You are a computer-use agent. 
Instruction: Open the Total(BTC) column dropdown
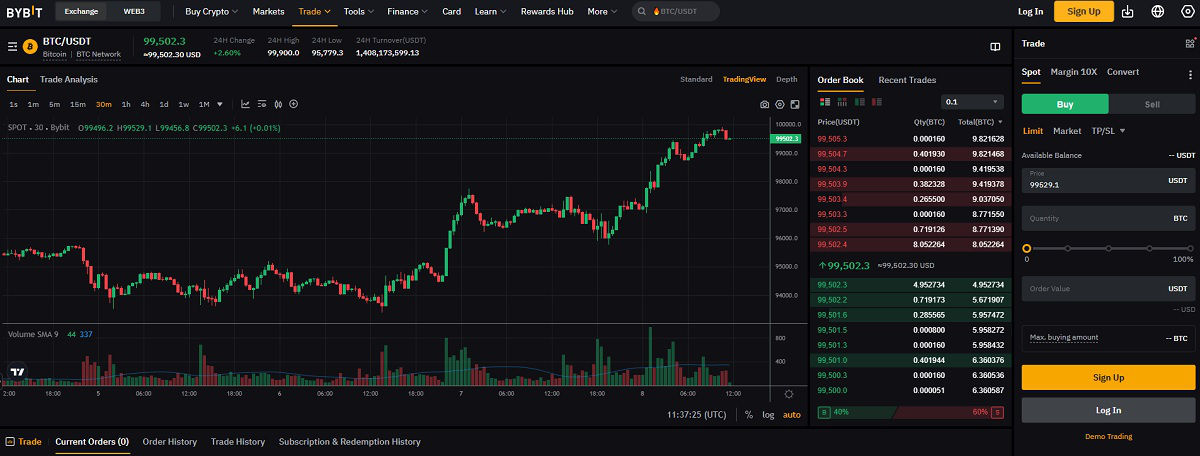click(x=979, y=122)
